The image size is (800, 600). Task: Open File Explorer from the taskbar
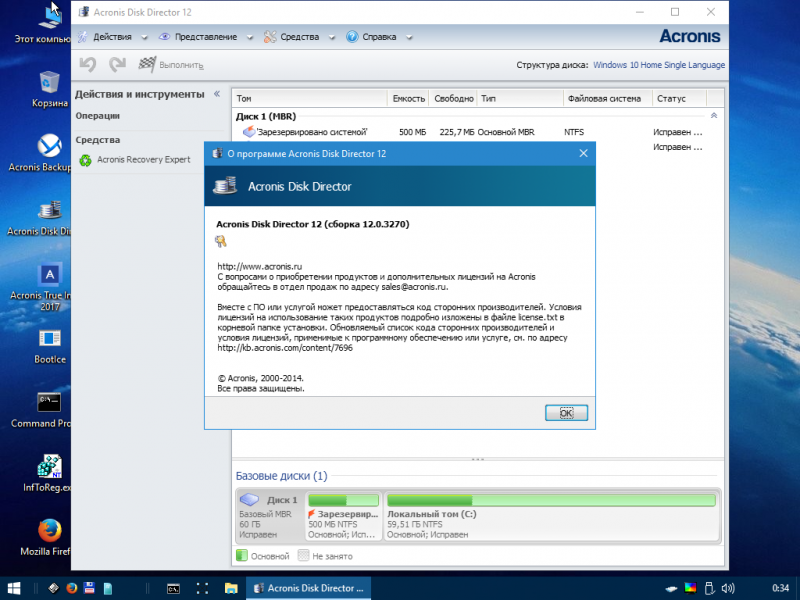click(x=231, y=588)
